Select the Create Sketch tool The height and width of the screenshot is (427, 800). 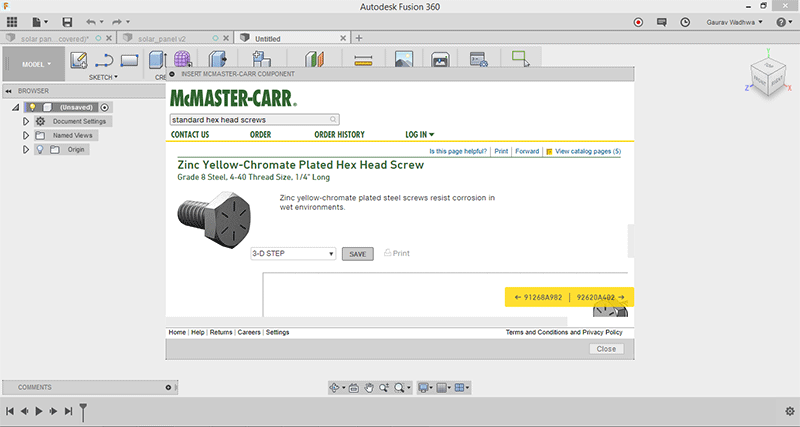point(79,60)
